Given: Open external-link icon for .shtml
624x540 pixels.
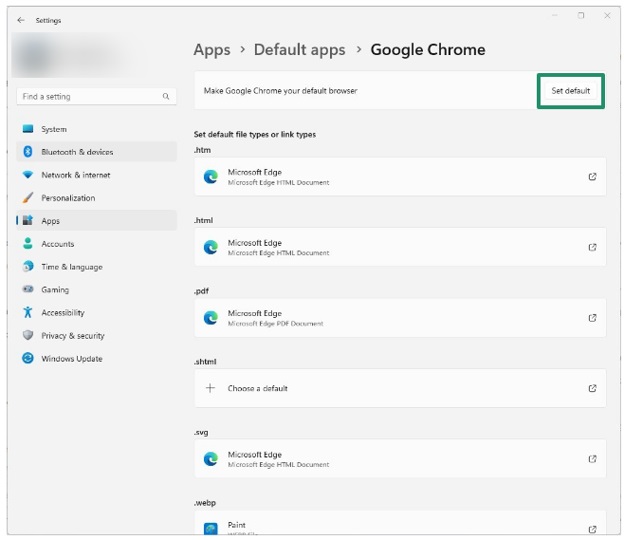Looking at the screenshot, I should click(593, 388).
